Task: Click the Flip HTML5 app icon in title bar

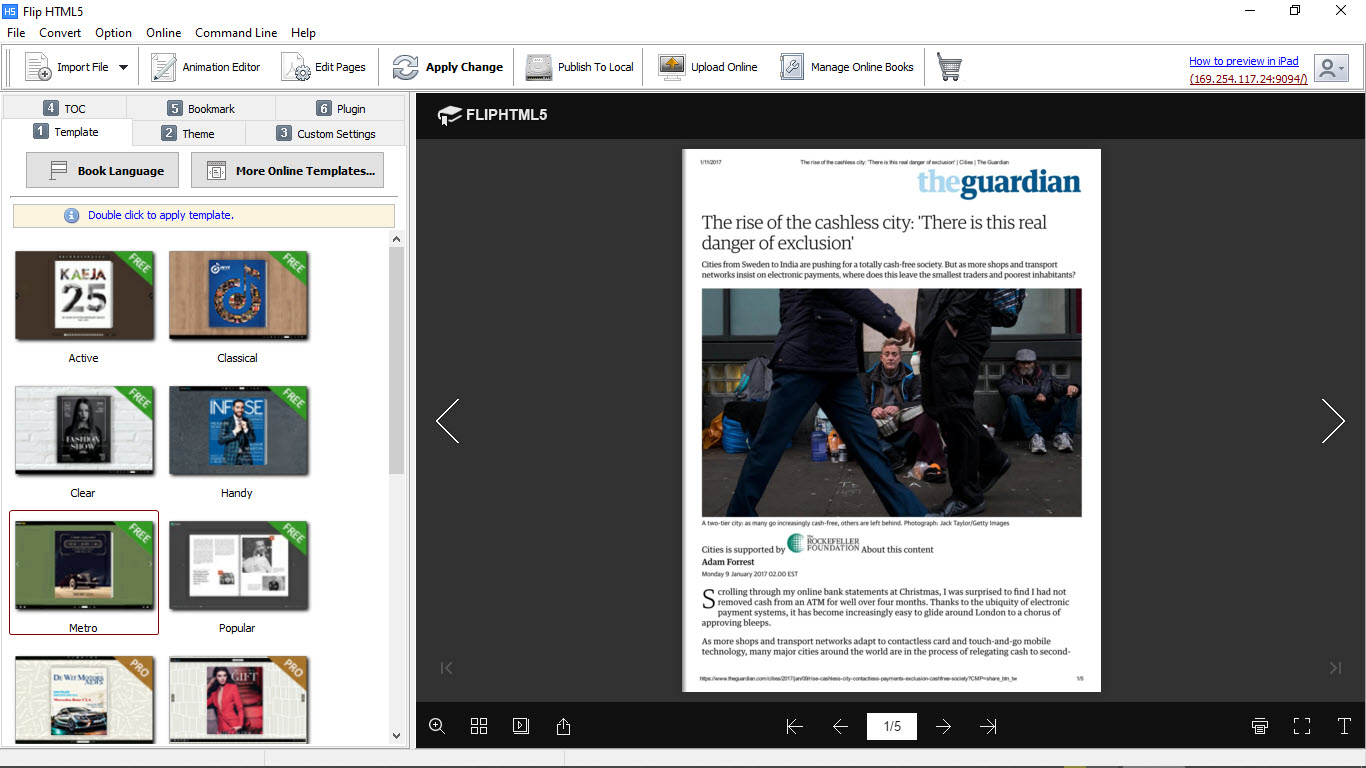Action: click(10, 10)
